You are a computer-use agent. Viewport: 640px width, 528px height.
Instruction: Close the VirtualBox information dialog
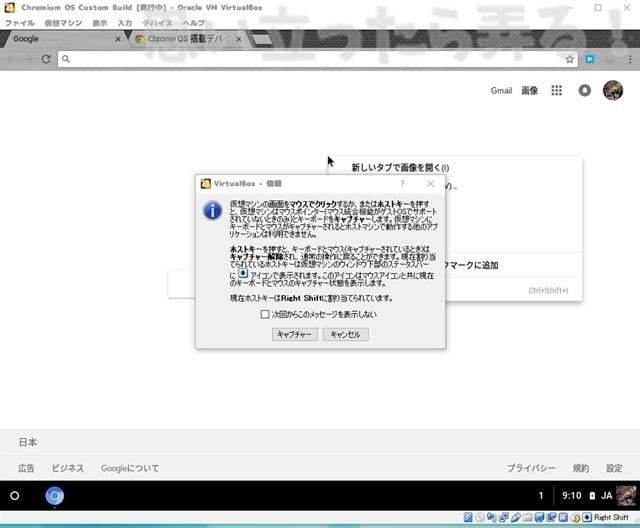coord(430,184)
